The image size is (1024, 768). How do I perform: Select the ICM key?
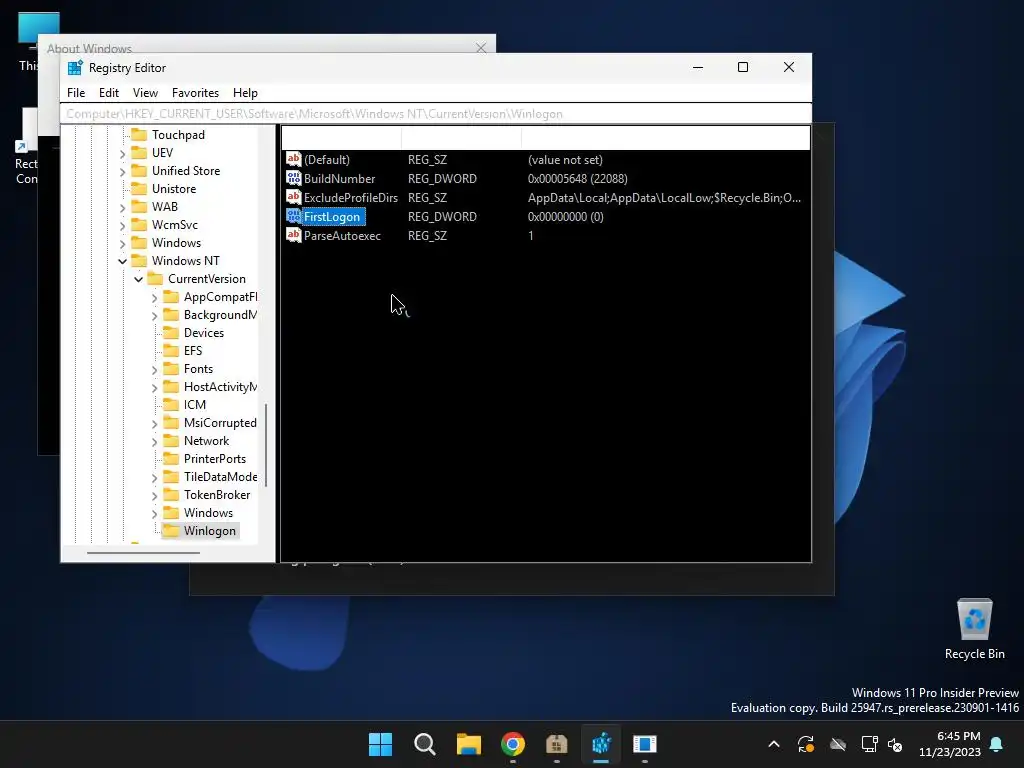pos(195,405)
